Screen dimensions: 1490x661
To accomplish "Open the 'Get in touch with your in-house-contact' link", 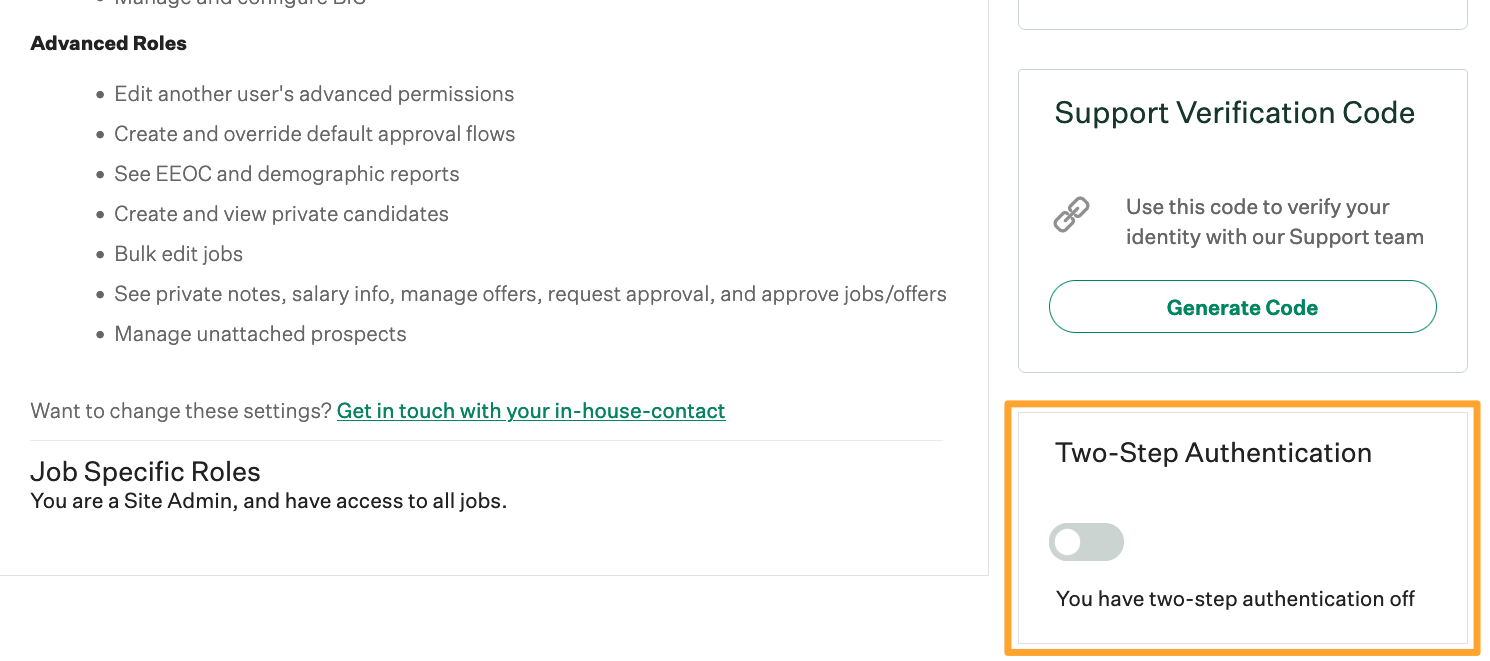I will point(531,410).
